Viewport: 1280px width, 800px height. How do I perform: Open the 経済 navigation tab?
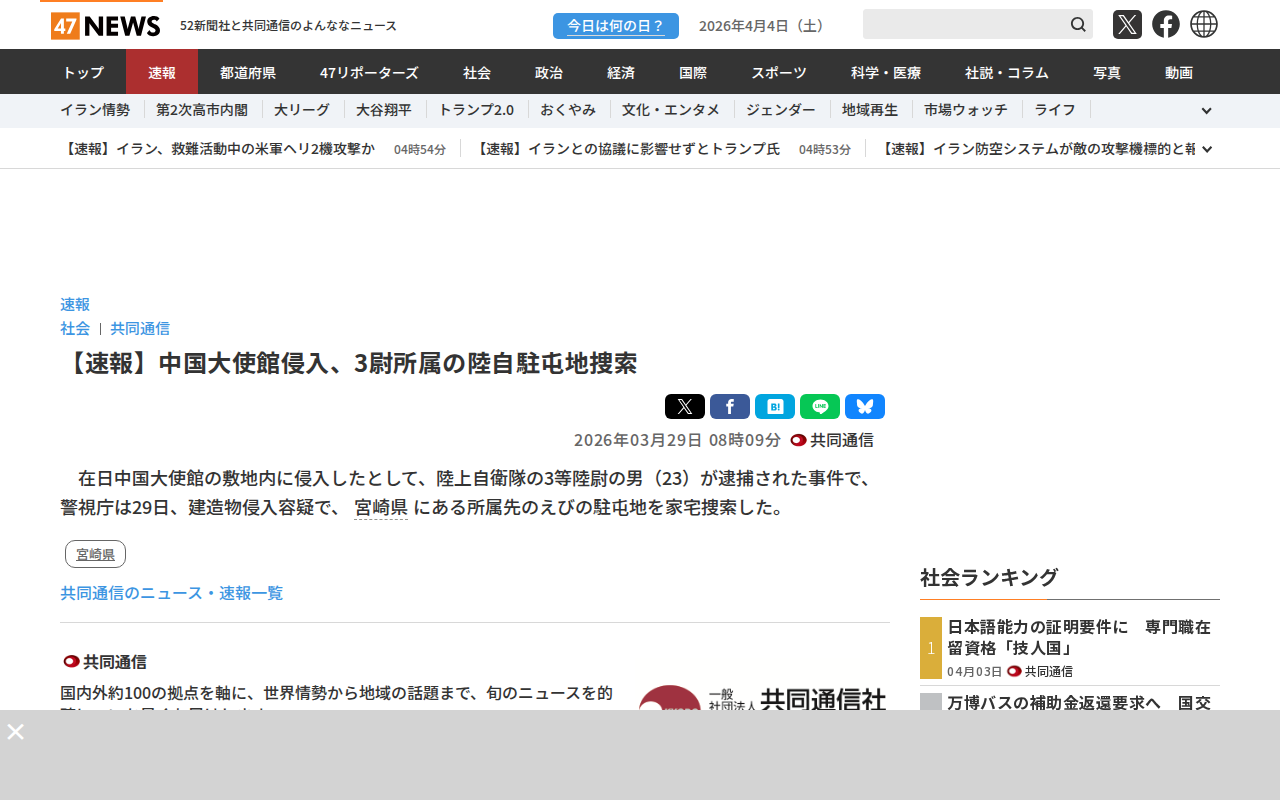621,72
